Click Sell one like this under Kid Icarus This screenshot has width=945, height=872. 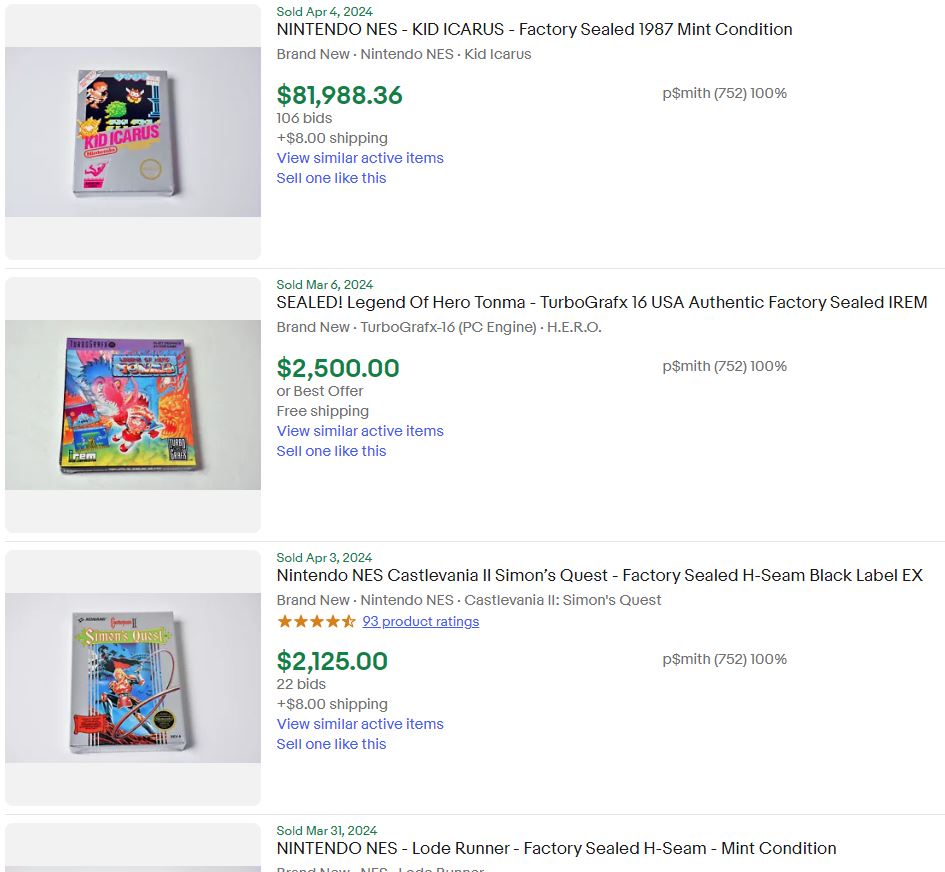[331, 178]
